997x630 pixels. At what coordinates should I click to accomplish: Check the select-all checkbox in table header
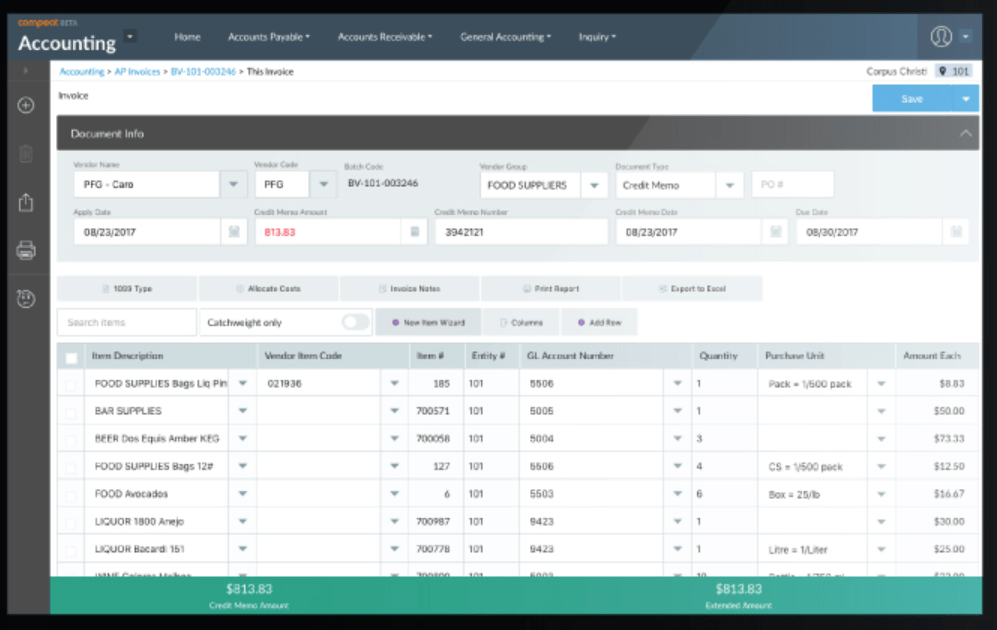pos(71,357)
